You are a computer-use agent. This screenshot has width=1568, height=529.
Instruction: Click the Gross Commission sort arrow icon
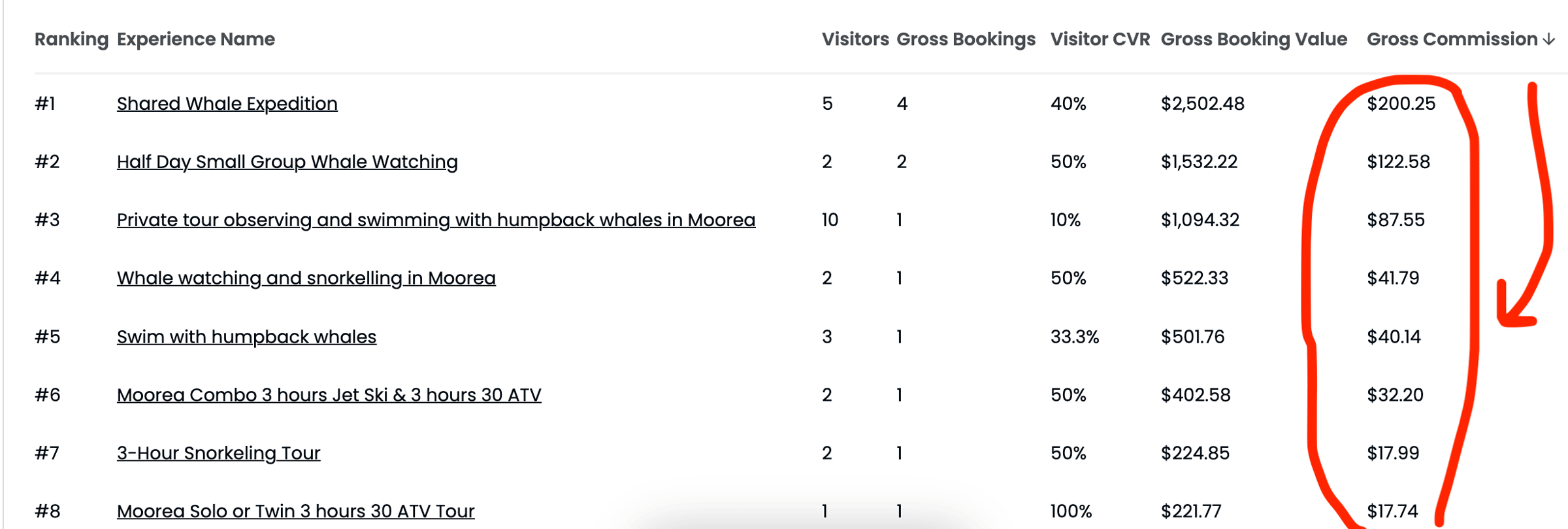1549,39
